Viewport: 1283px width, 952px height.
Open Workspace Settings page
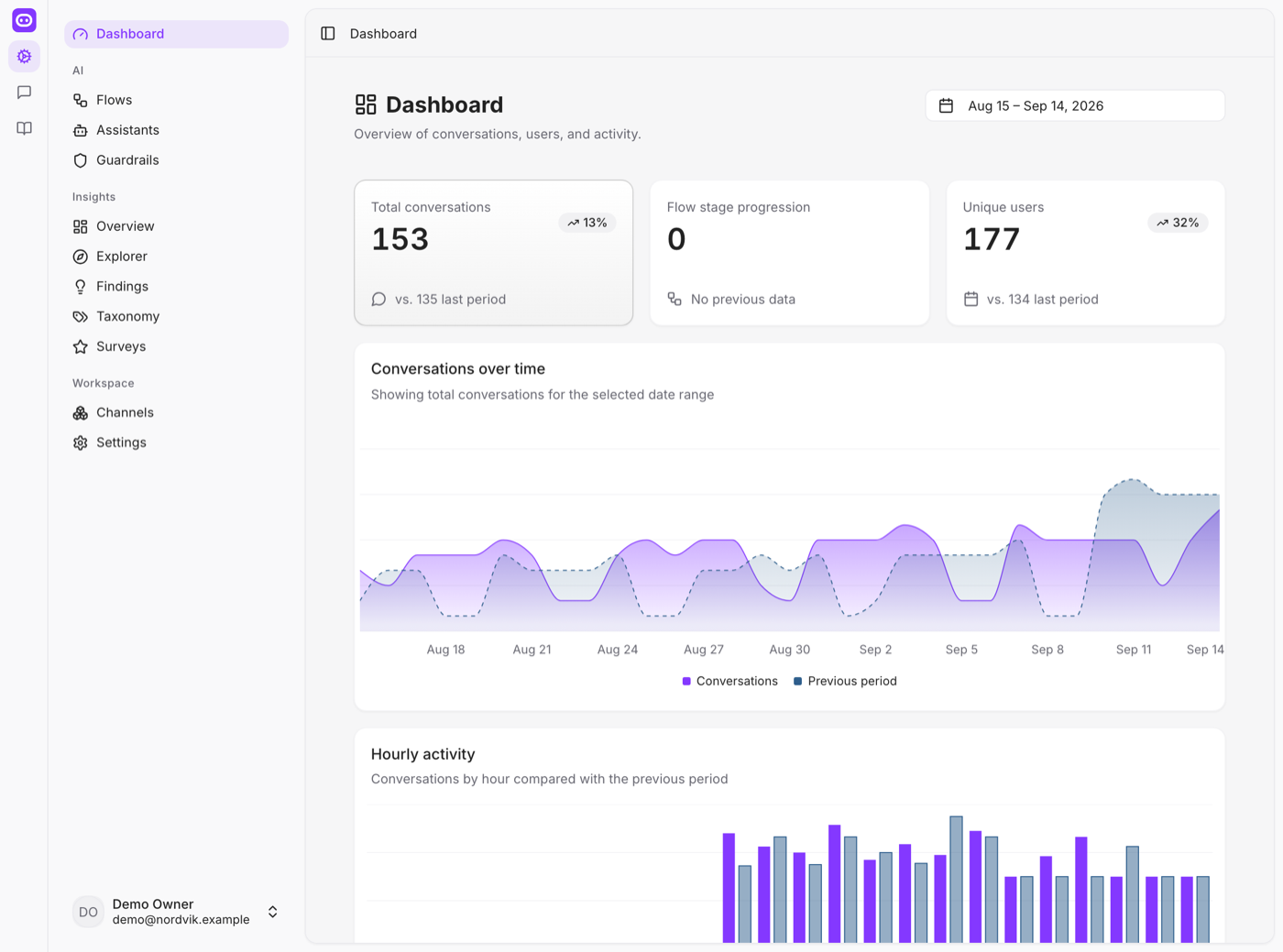point(176,443)
